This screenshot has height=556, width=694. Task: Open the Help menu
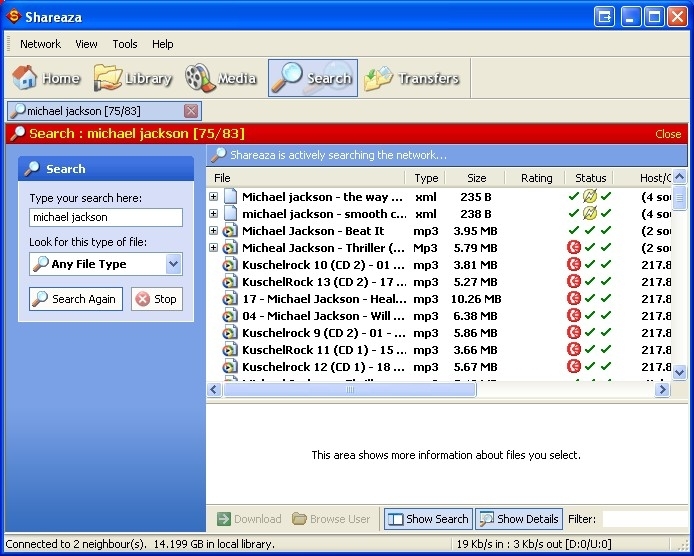[162, 44]
